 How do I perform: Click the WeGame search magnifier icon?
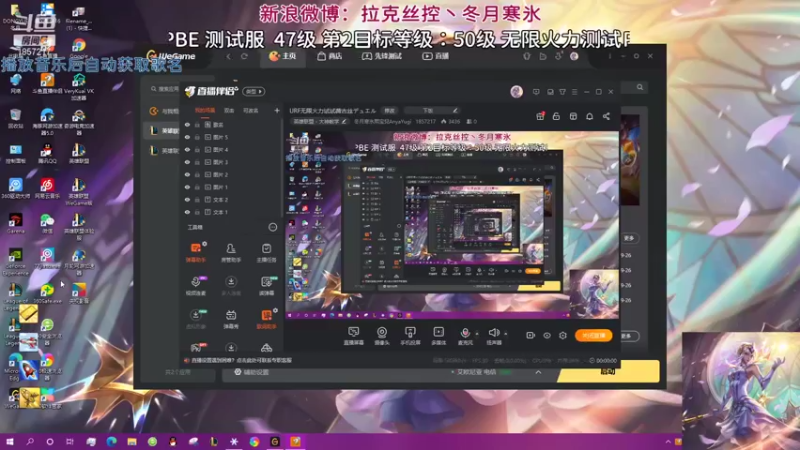[640, 87]
